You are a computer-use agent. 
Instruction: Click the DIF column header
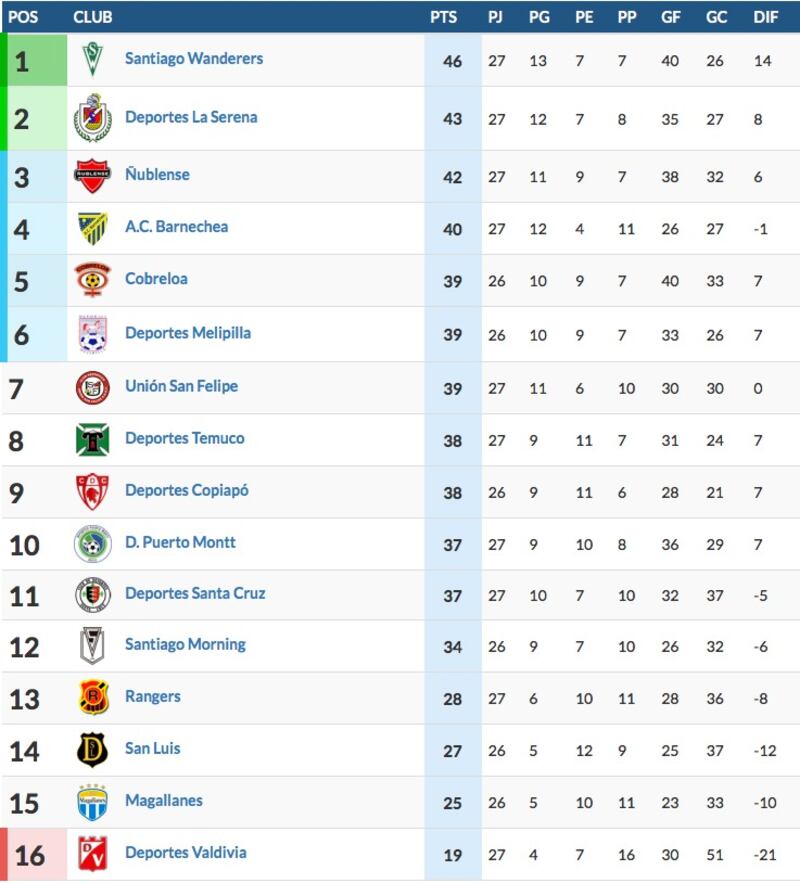pyautogui.click(x=766, y=17)
